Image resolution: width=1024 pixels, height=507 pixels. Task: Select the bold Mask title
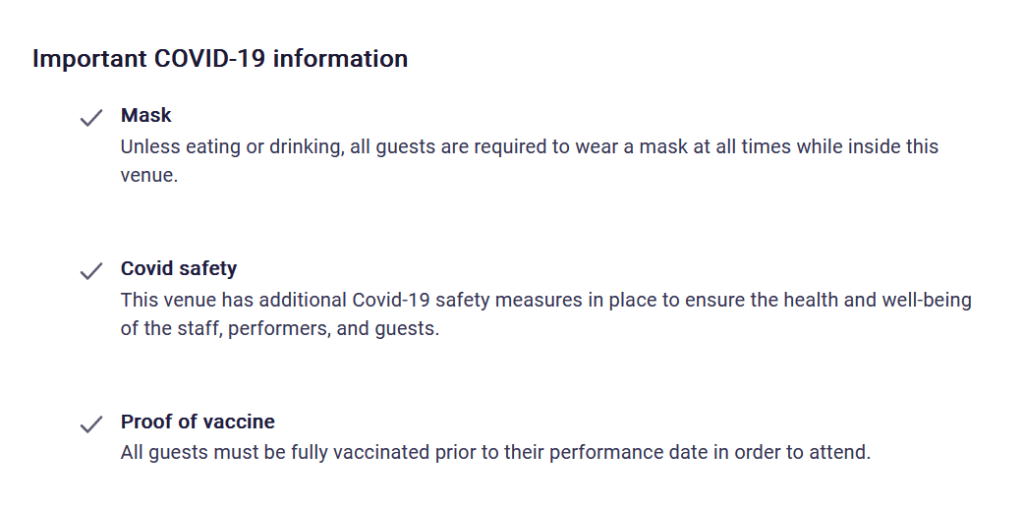[146, 116]
